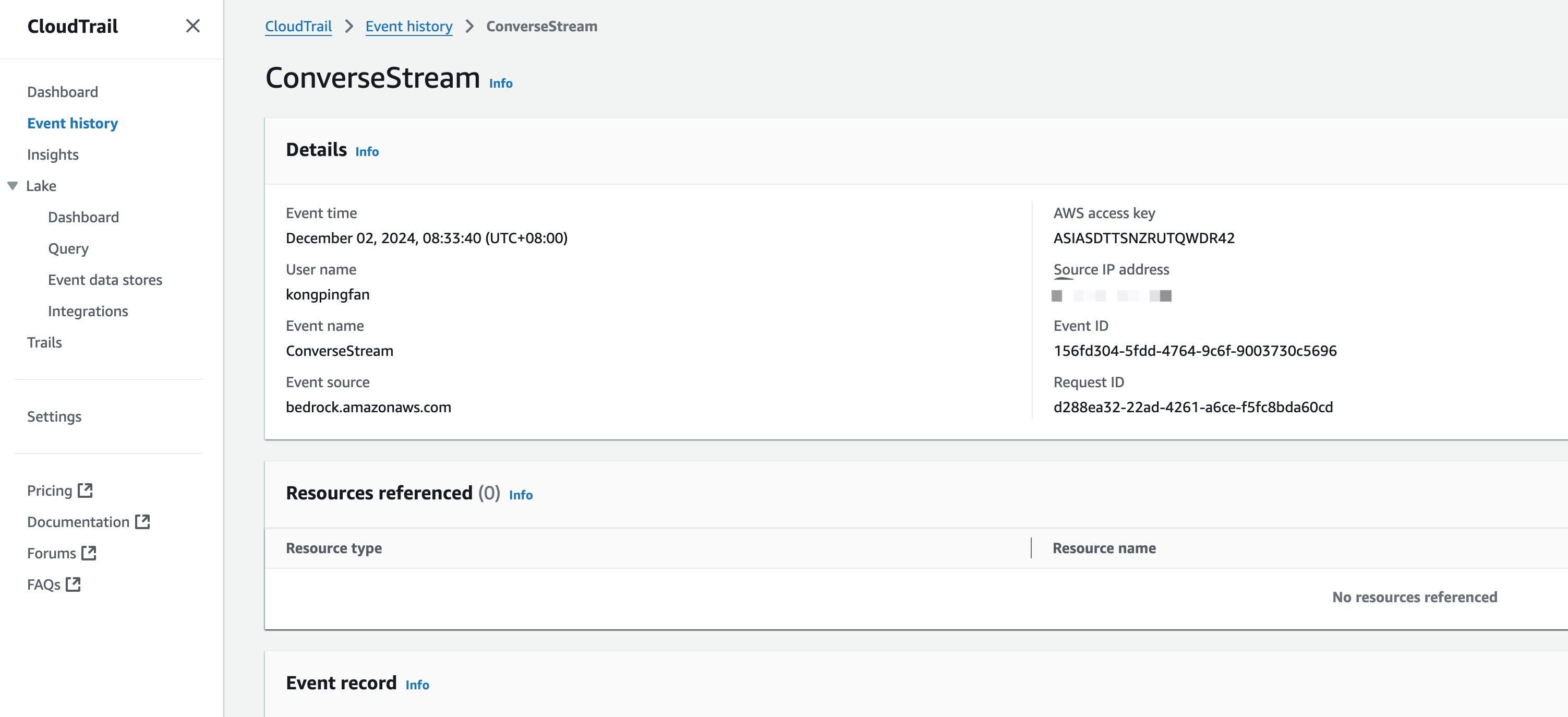Viewport: 1568px width, 717px height.
Task: Click the breadcrumb chevron after CloudTrail
Action: click(349, 26)
